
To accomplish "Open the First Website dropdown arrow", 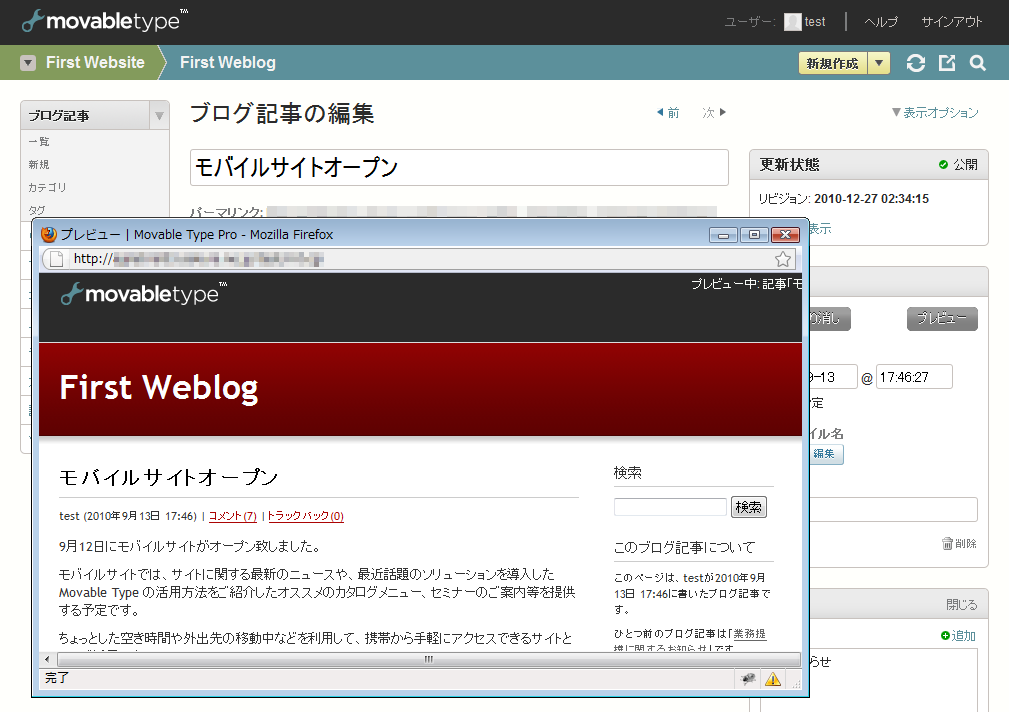I will coord(28,62).
